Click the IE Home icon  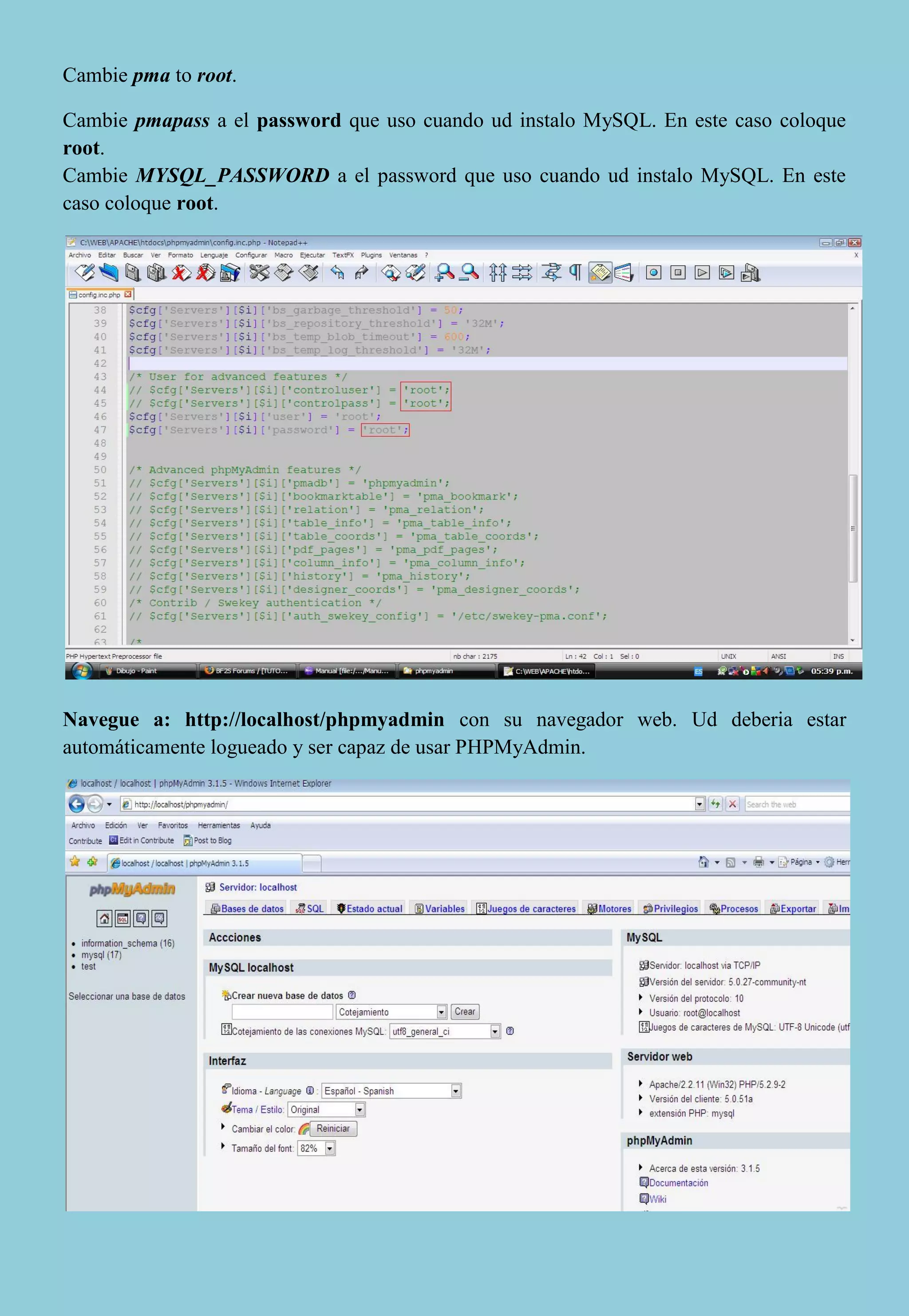pyautogui.click(x=703, y=862)
